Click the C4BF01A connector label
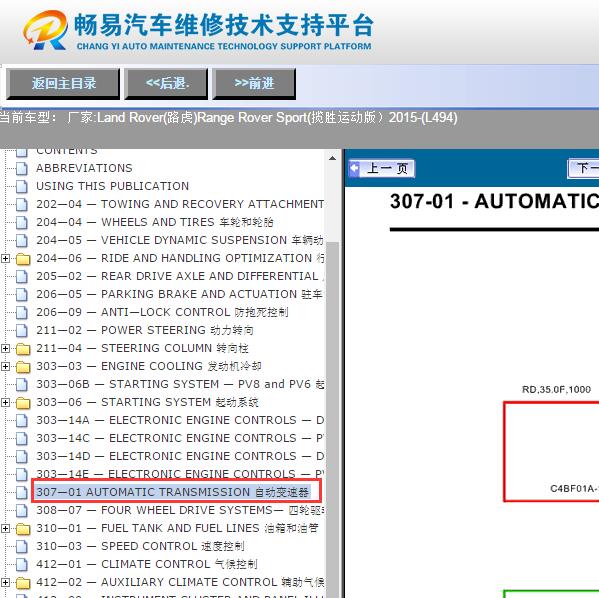Screen dimensions: 599x598 point(574,488)
